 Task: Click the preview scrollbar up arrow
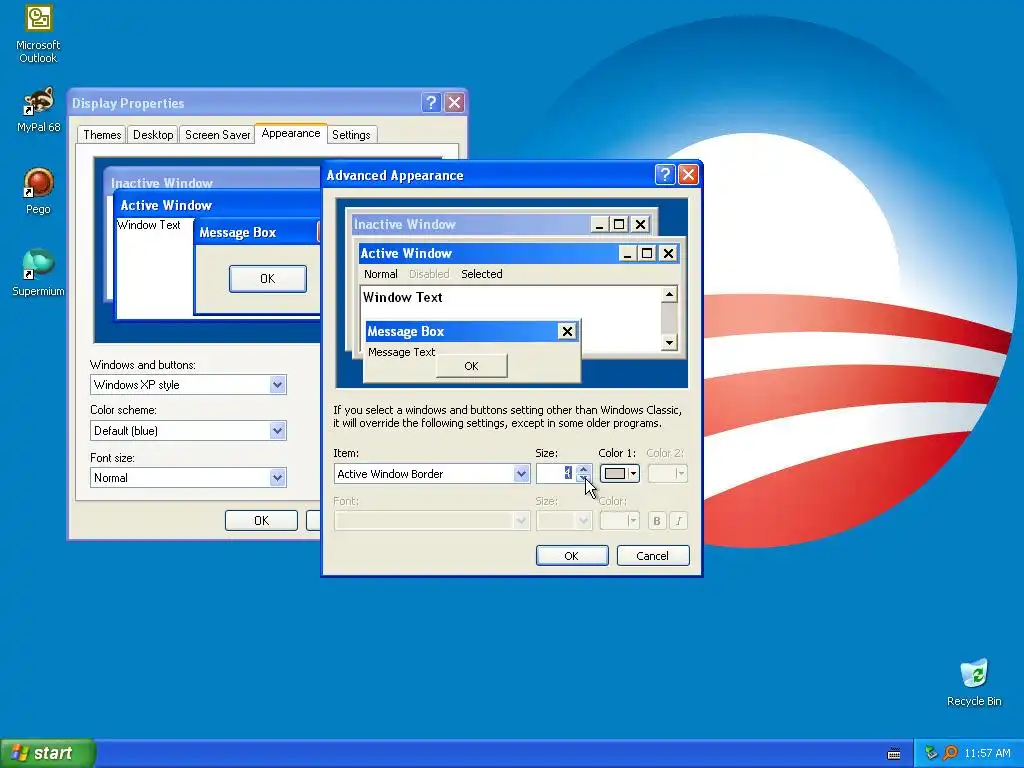point(669,295)
